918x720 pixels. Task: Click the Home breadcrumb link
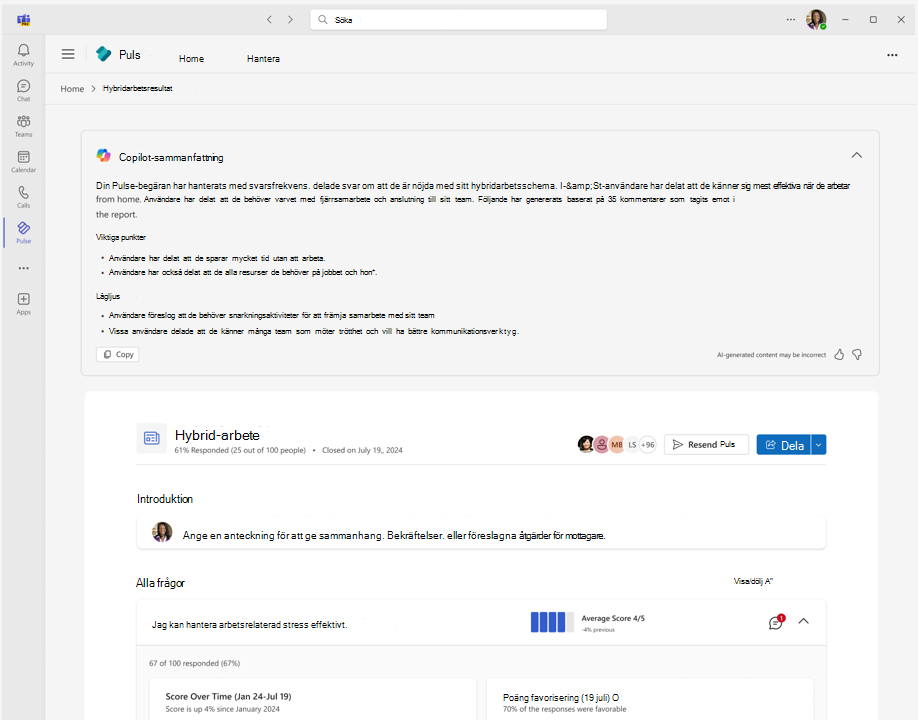[72, 89]
